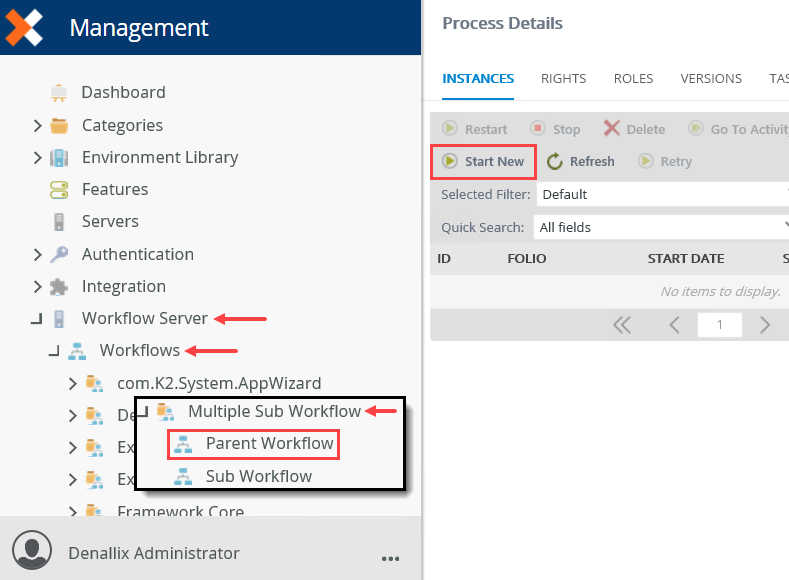Image resolution: width=789 pixels, height=580 pixels.
Task: Select the Sub Workflow tree item
Action: (258, 476)
